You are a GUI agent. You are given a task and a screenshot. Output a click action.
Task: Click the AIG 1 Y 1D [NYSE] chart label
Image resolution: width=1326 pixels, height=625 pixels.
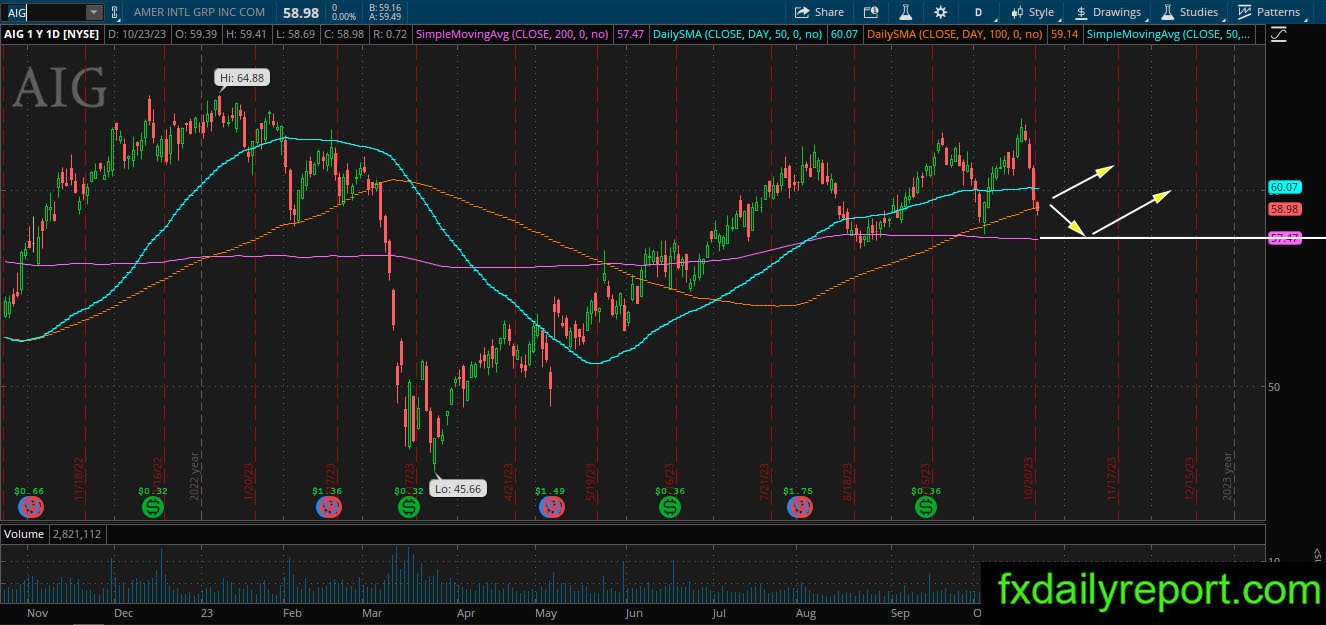52,34
